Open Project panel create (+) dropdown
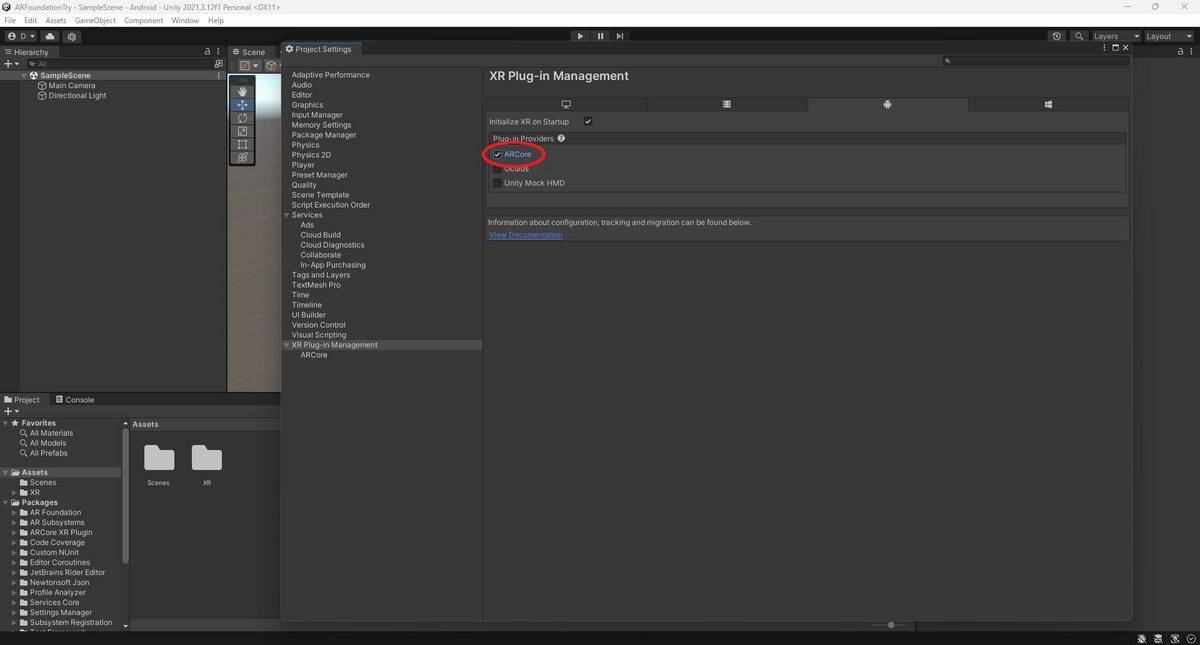The width and height of the screenshot is (1200, 645). [11, 411]
